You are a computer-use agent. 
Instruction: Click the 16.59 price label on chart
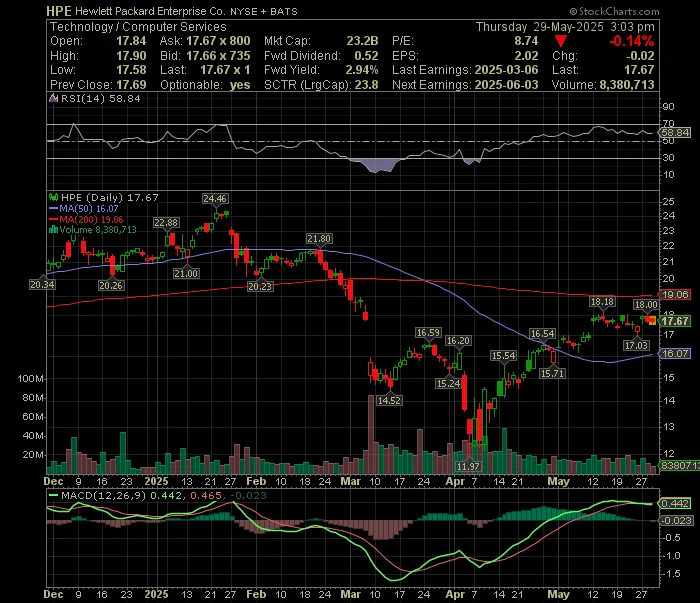[428, 333]
